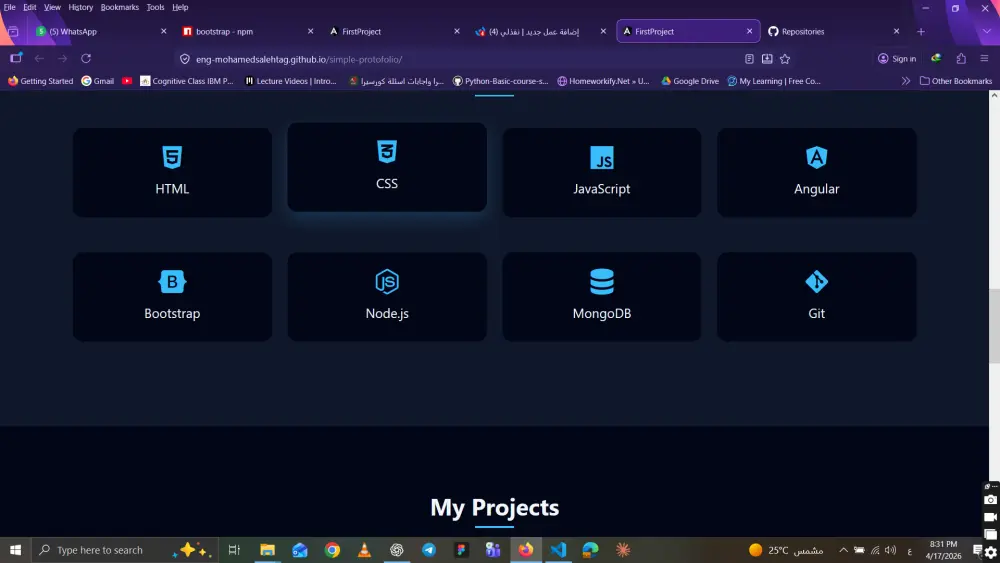Screen dimensions: 1000x563
Task: Reload the current page
Action: pyautogui.click(x=86, y=59)
